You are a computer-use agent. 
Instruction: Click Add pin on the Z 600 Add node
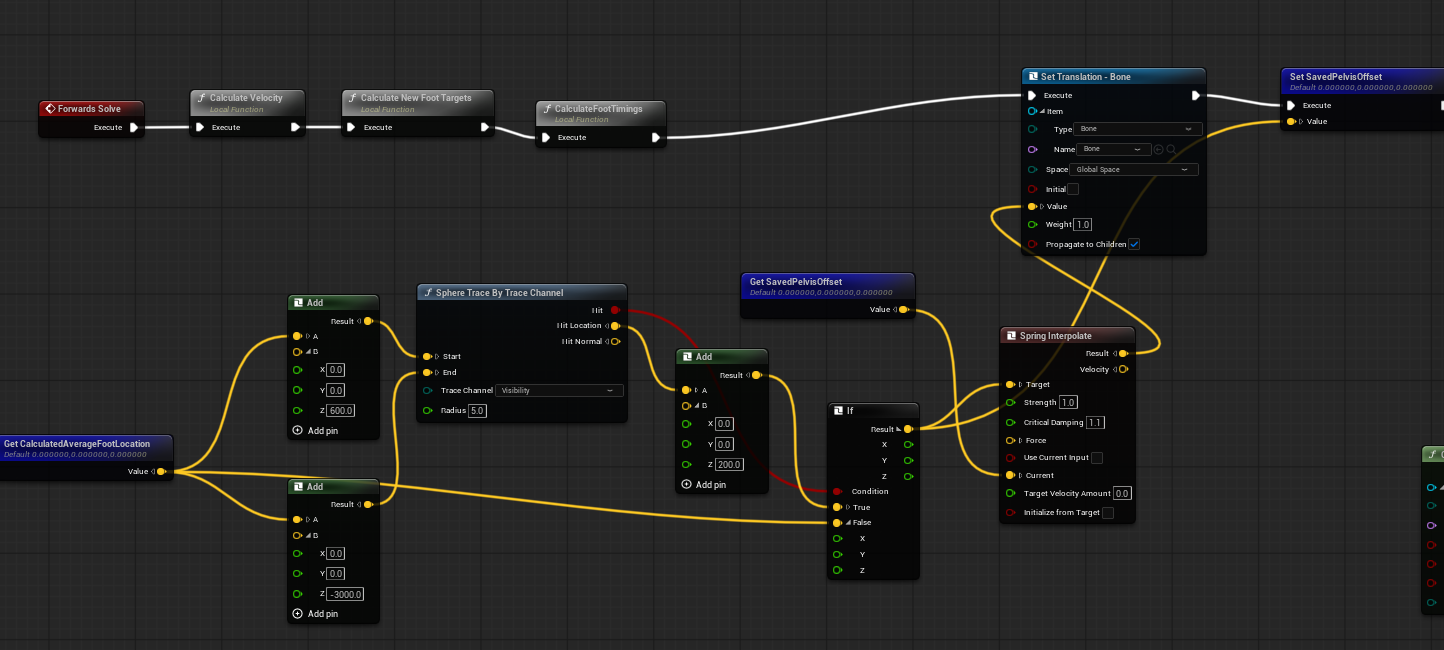315,430
